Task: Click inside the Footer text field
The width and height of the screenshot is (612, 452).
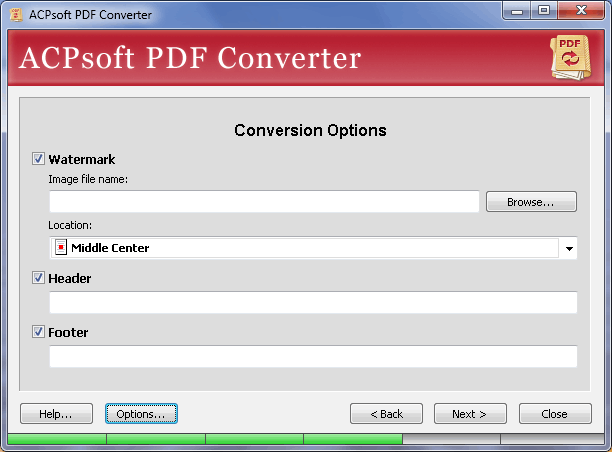Action: (x=312, y=357)
